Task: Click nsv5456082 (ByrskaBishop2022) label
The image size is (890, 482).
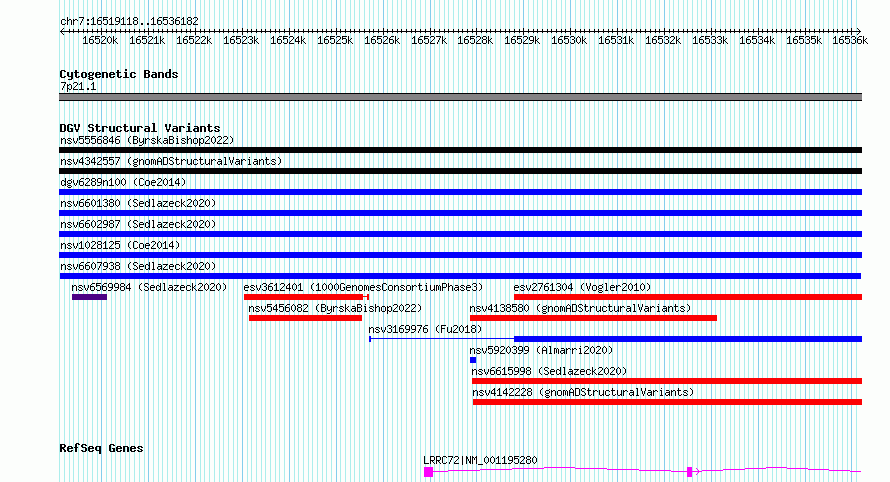Action: point(335,308)
